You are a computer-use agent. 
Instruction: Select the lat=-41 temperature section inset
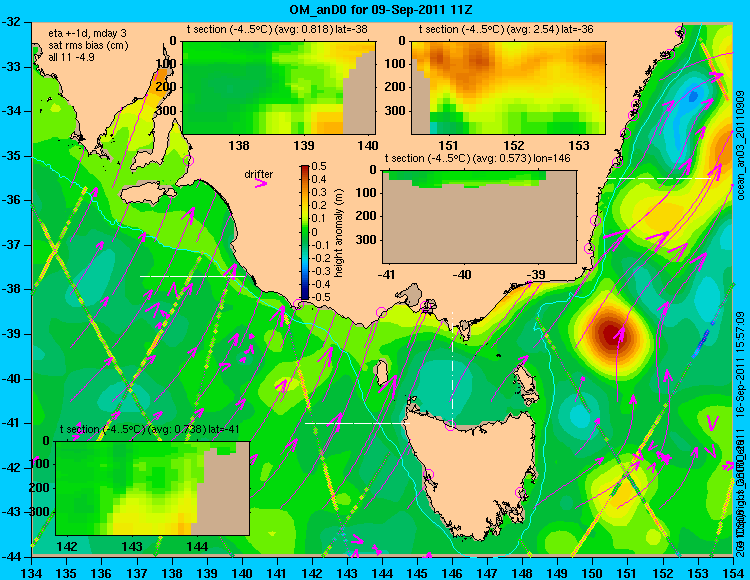tap(153, 488)
